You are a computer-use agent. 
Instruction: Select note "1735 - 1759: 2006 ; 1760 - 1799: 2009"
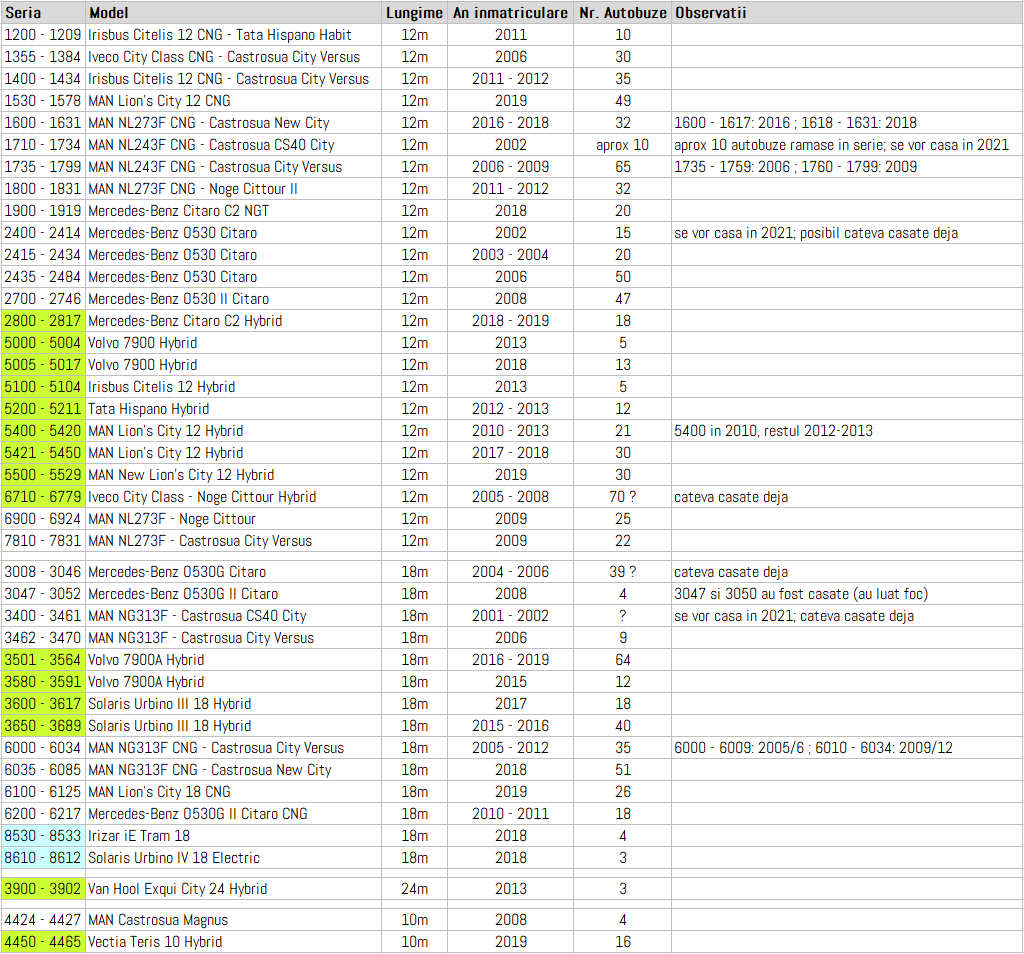click(x=795, y=167)
